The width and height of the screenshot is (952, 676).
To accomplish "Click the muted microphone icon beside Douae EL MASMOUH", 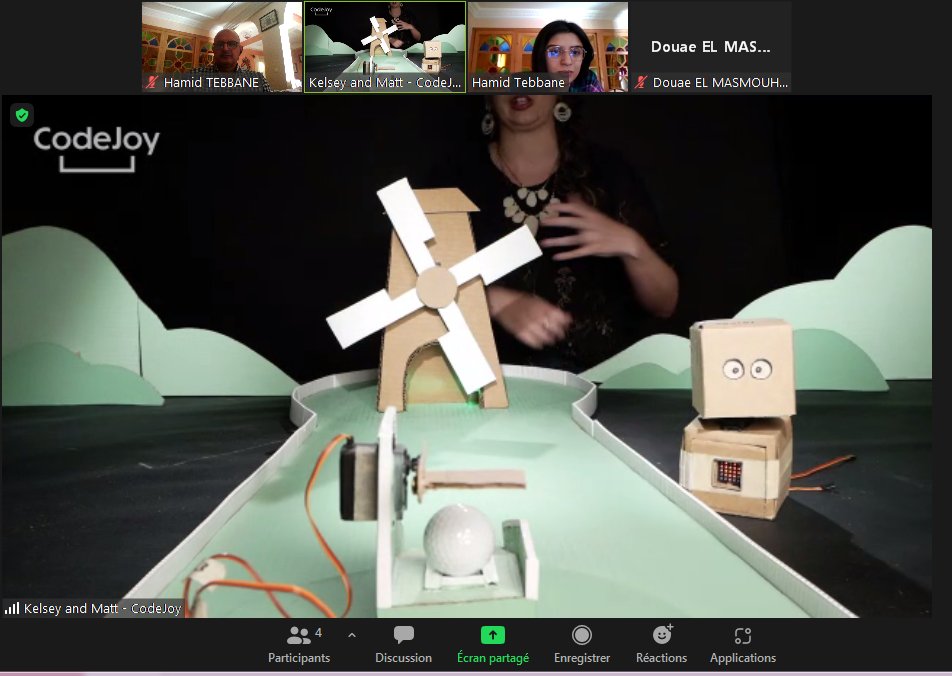I will point(641,82).
